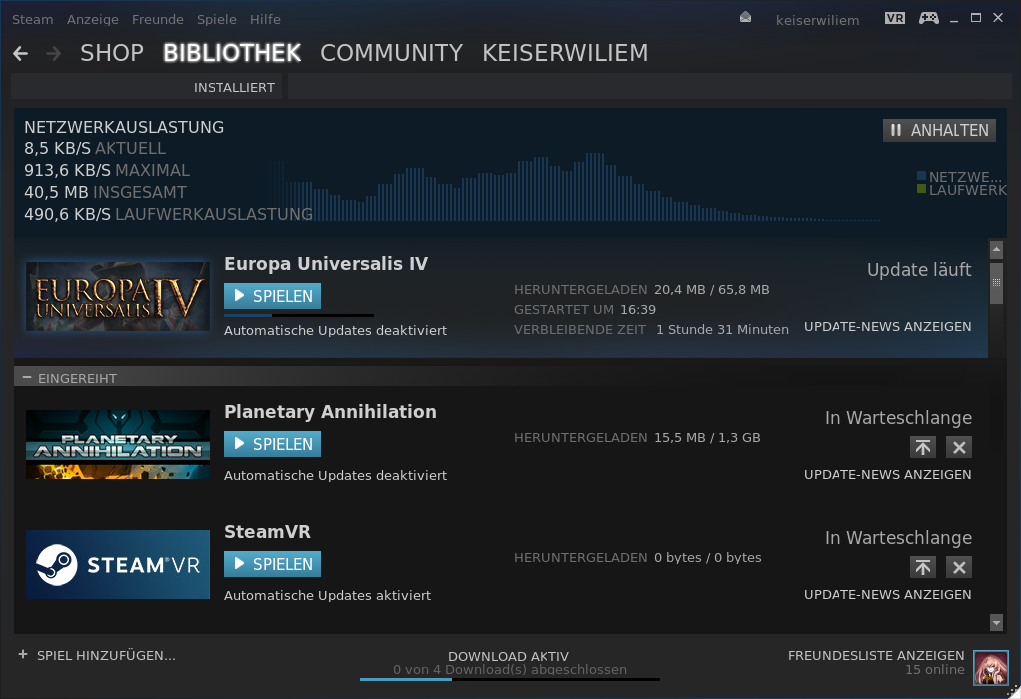Click 'Automatische Updates aktiviert' under SteamVR
This screenshot has height=699, width=1021.
coord(328,595)
